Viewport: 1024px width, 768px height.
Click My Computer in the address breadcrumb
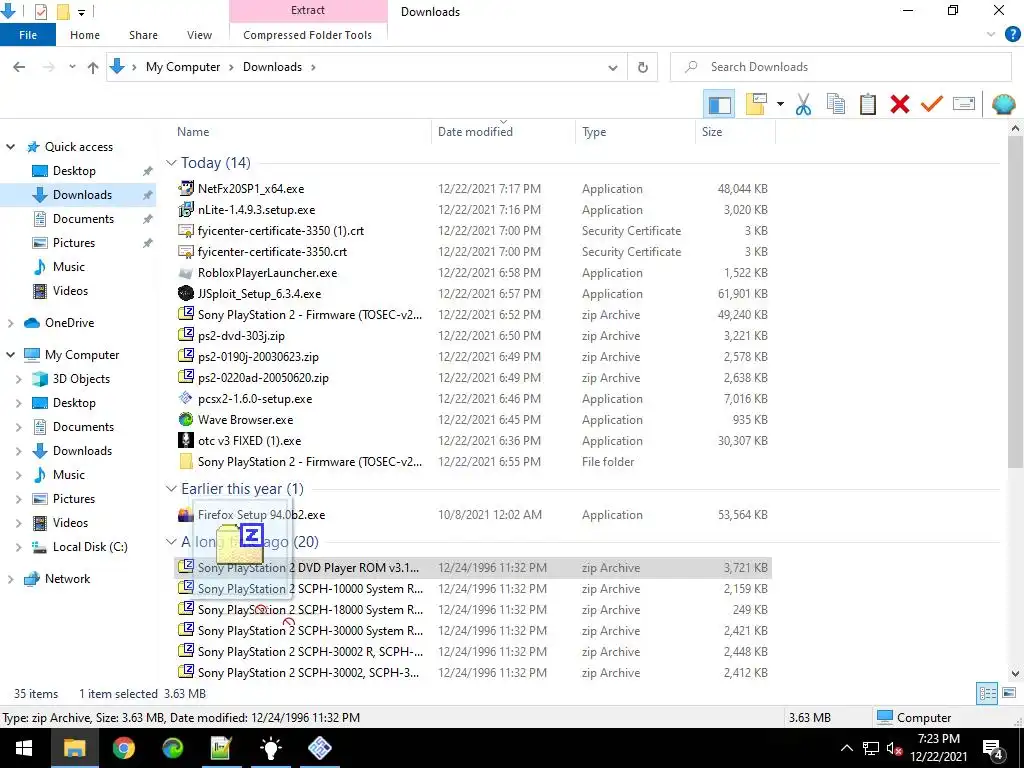183,67
